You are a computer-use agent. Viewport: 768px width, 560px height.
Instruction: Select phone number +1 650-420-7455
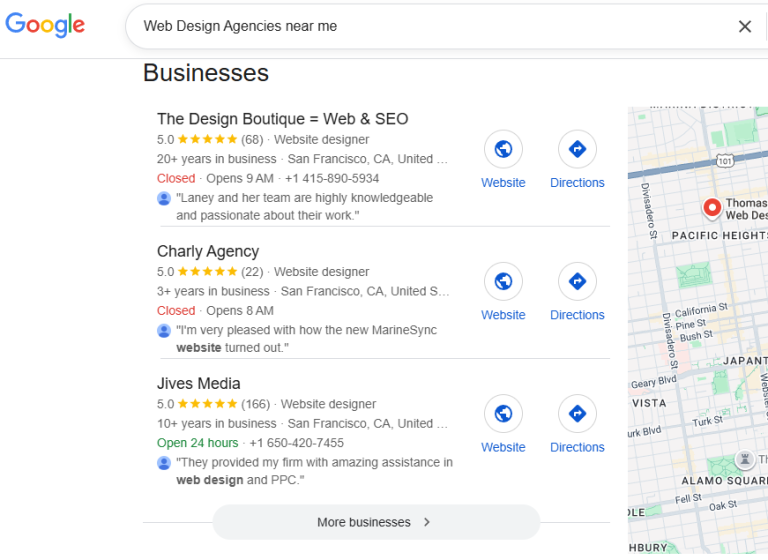click(296, 443)
